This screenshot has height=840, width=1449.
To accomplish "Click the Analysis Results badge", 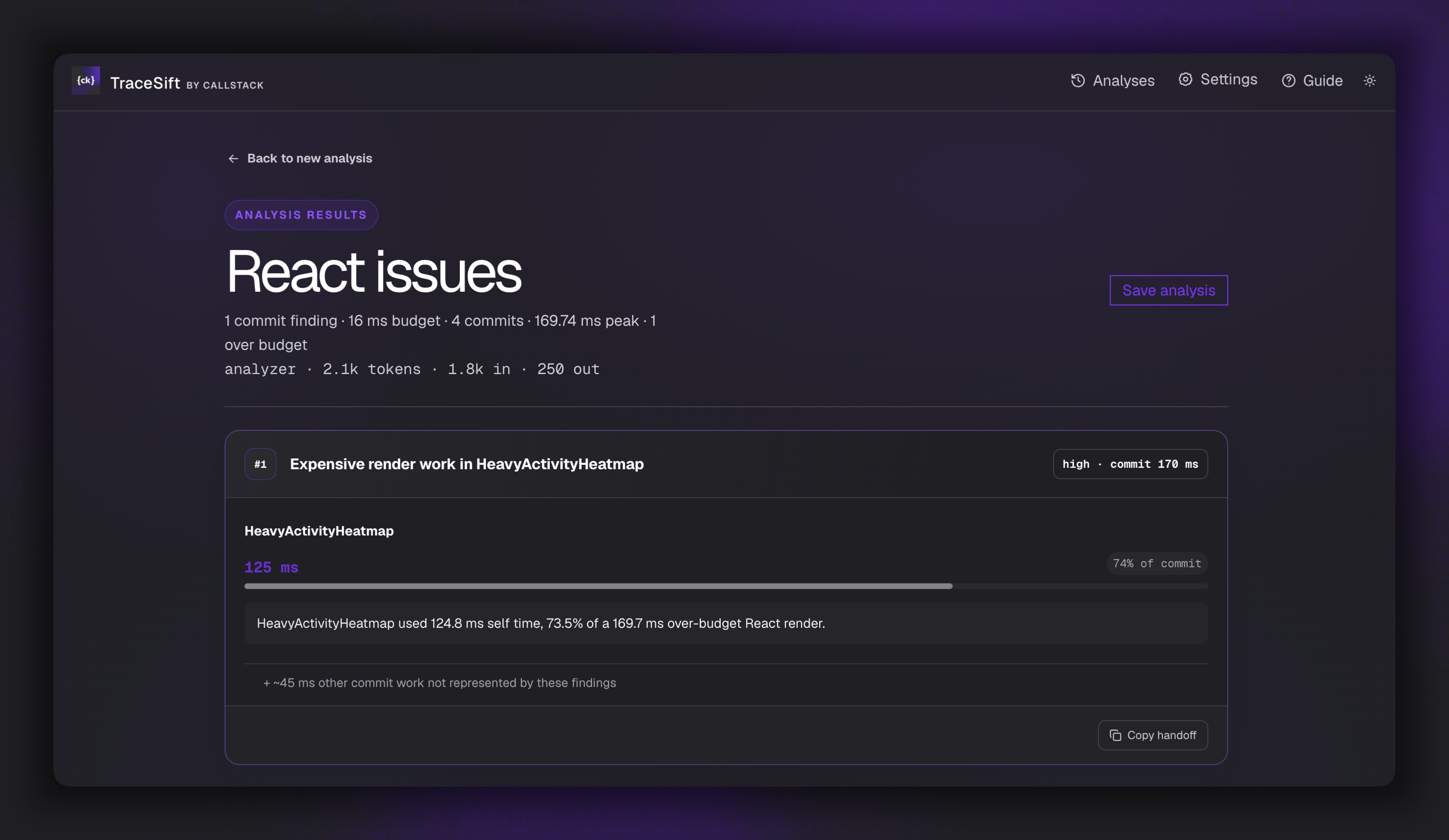I will click(x=301, y=215).
